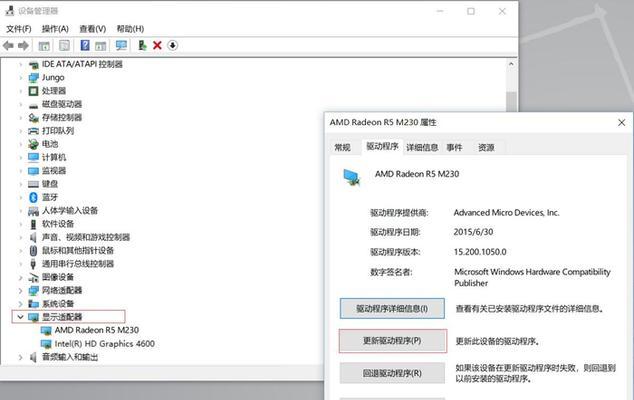
Task: Click the mouse icon beside 鼠标和其他指针设备
Action: click(x=34, y=251)
